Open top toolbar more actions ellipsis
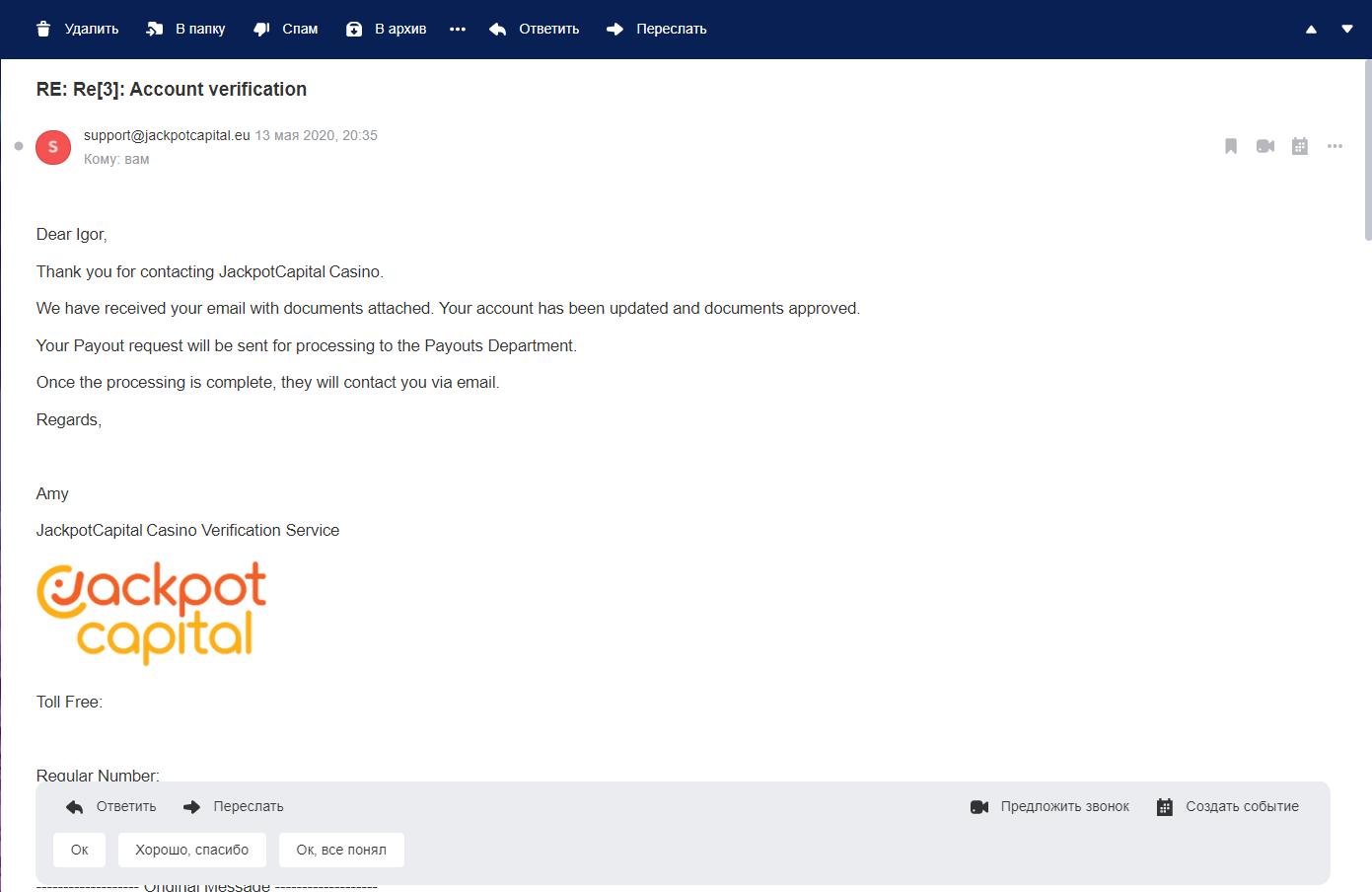 (x=458, y=29)
